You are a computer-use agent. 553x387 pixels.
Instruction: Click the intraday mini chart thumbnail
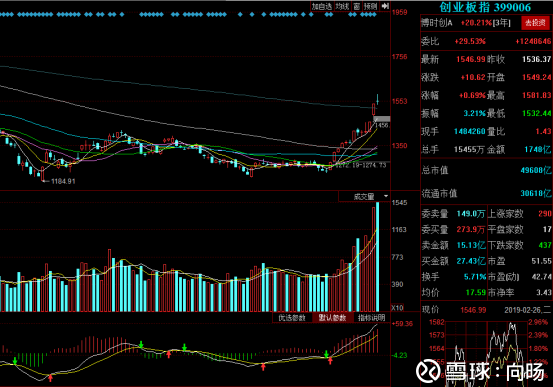click(x=486, y=353)
